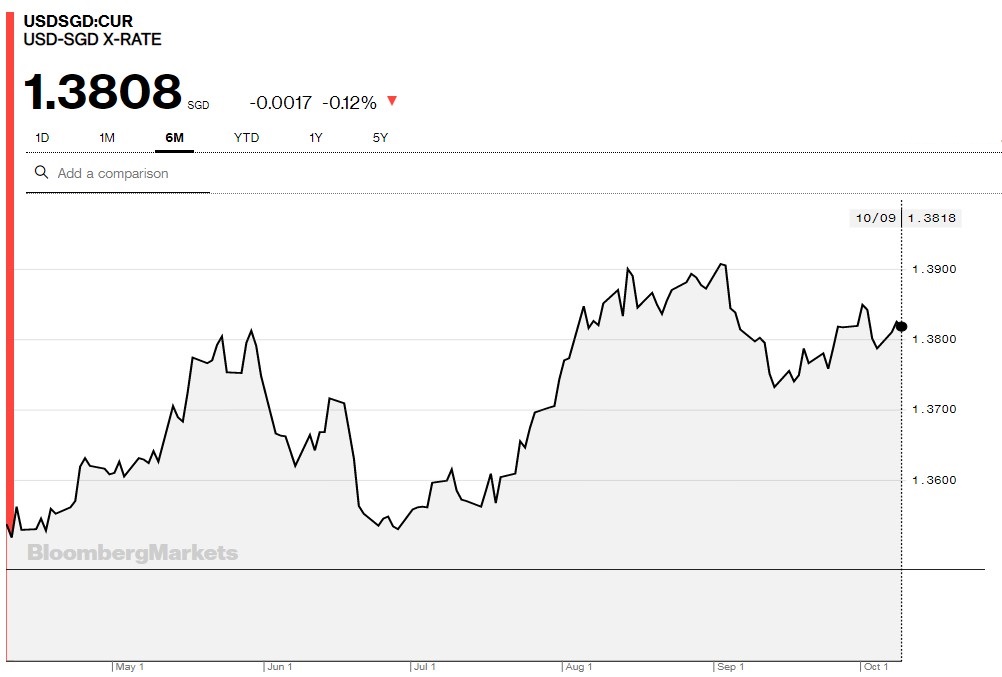This screenshot has height=677, width=1002.
Task: Click the 1.3900 y-axis label
Action: [x=934, y=269]
